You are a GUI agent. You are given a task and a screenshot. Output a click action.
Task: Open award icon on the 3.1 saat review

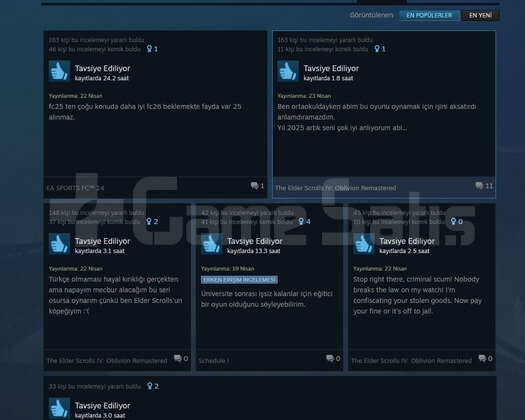149,222
